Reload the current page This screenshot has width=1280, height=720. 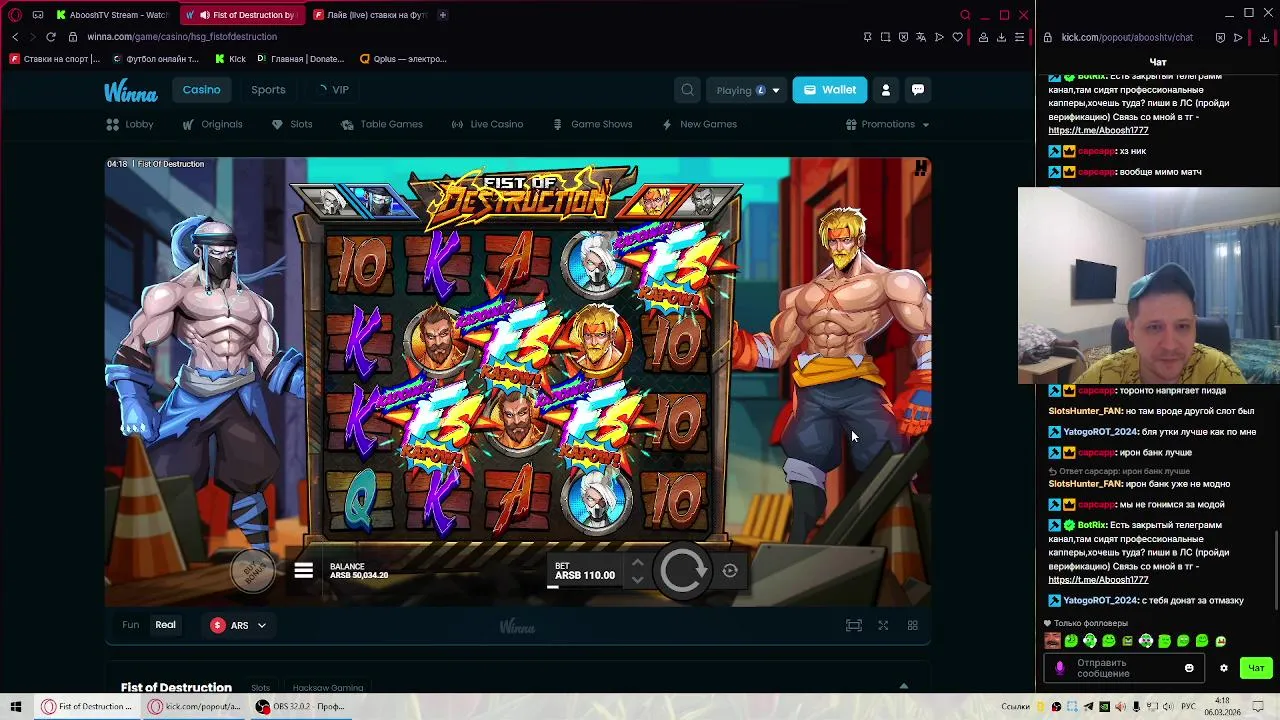51,37
